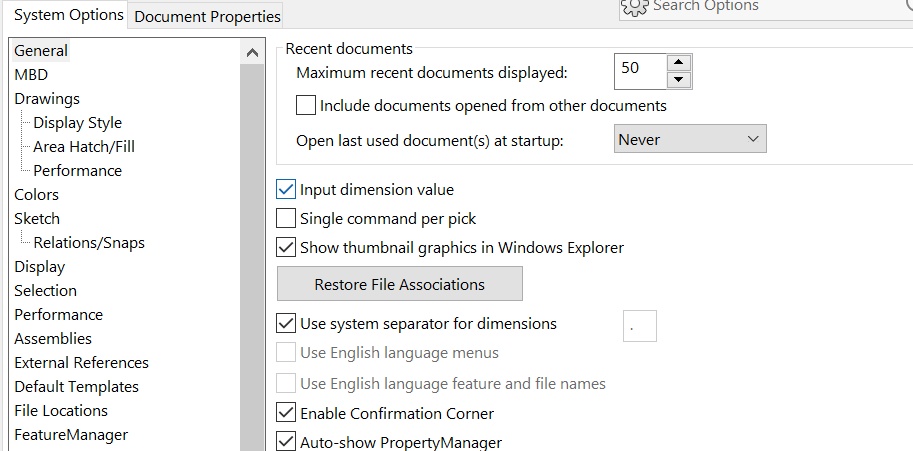The height and width of the screenshot is (451, 913).
Task: Decrease maximum recent documents with down arrow
Action: [x=678, y=80]
